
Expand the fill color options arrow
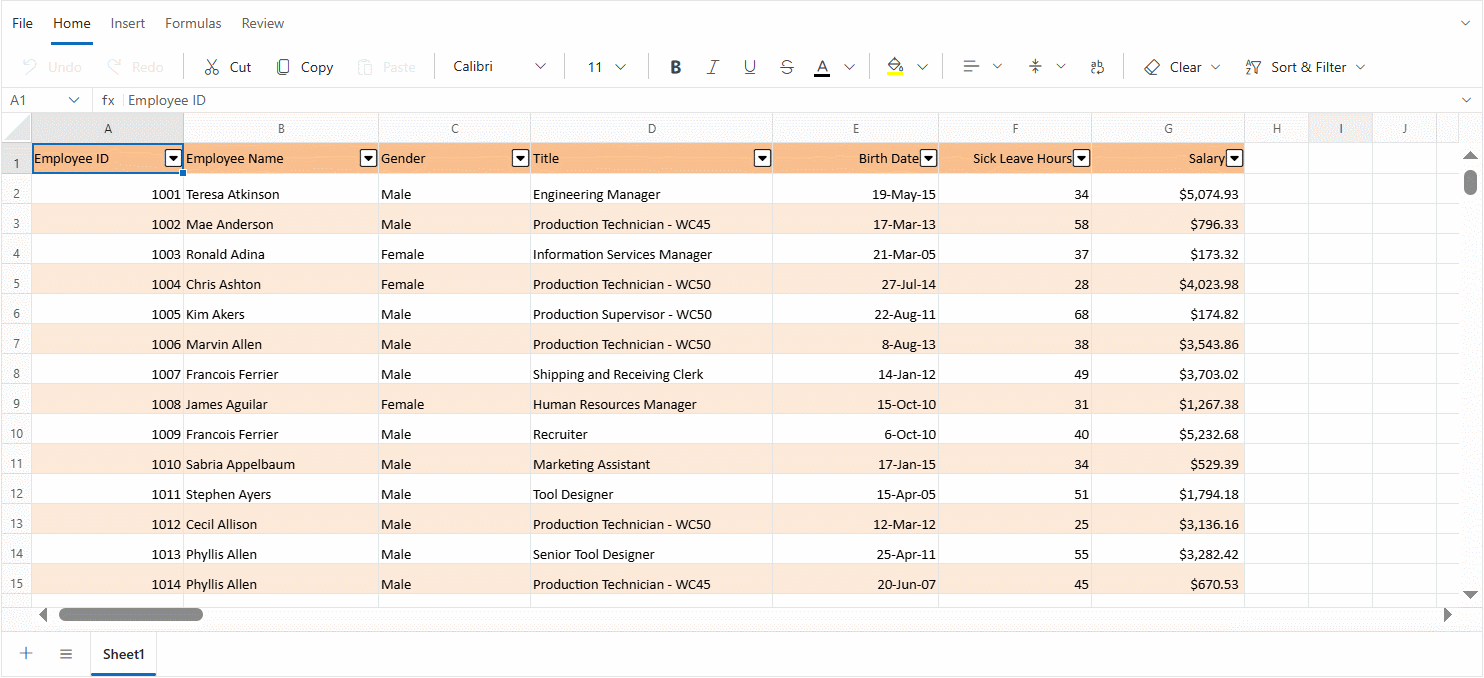tap(923, 67)
